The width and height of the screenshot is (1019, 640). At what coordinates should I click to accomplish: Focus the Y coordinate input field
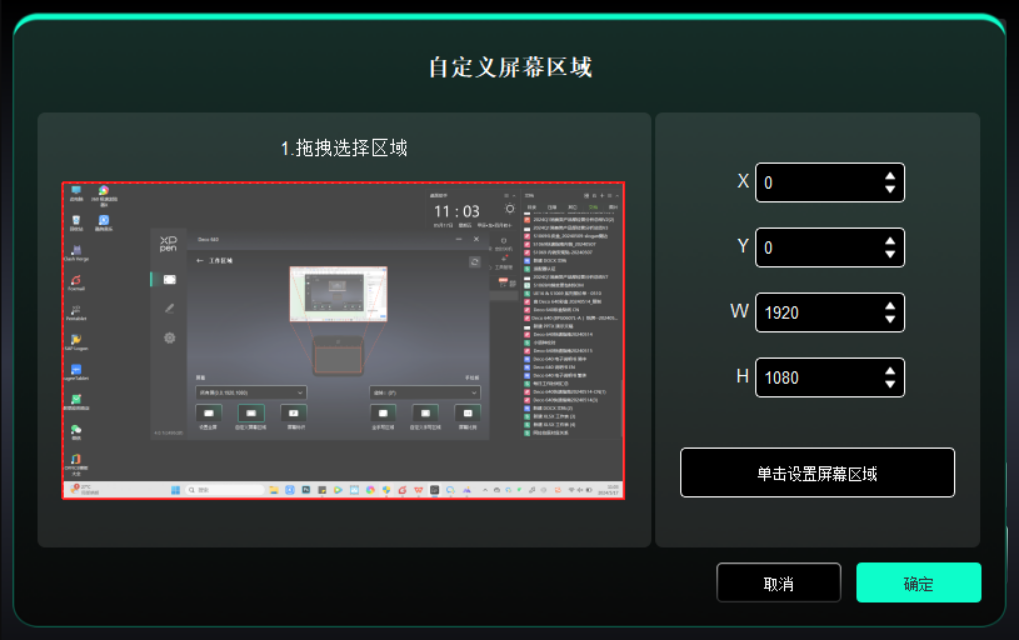point(815,248)
